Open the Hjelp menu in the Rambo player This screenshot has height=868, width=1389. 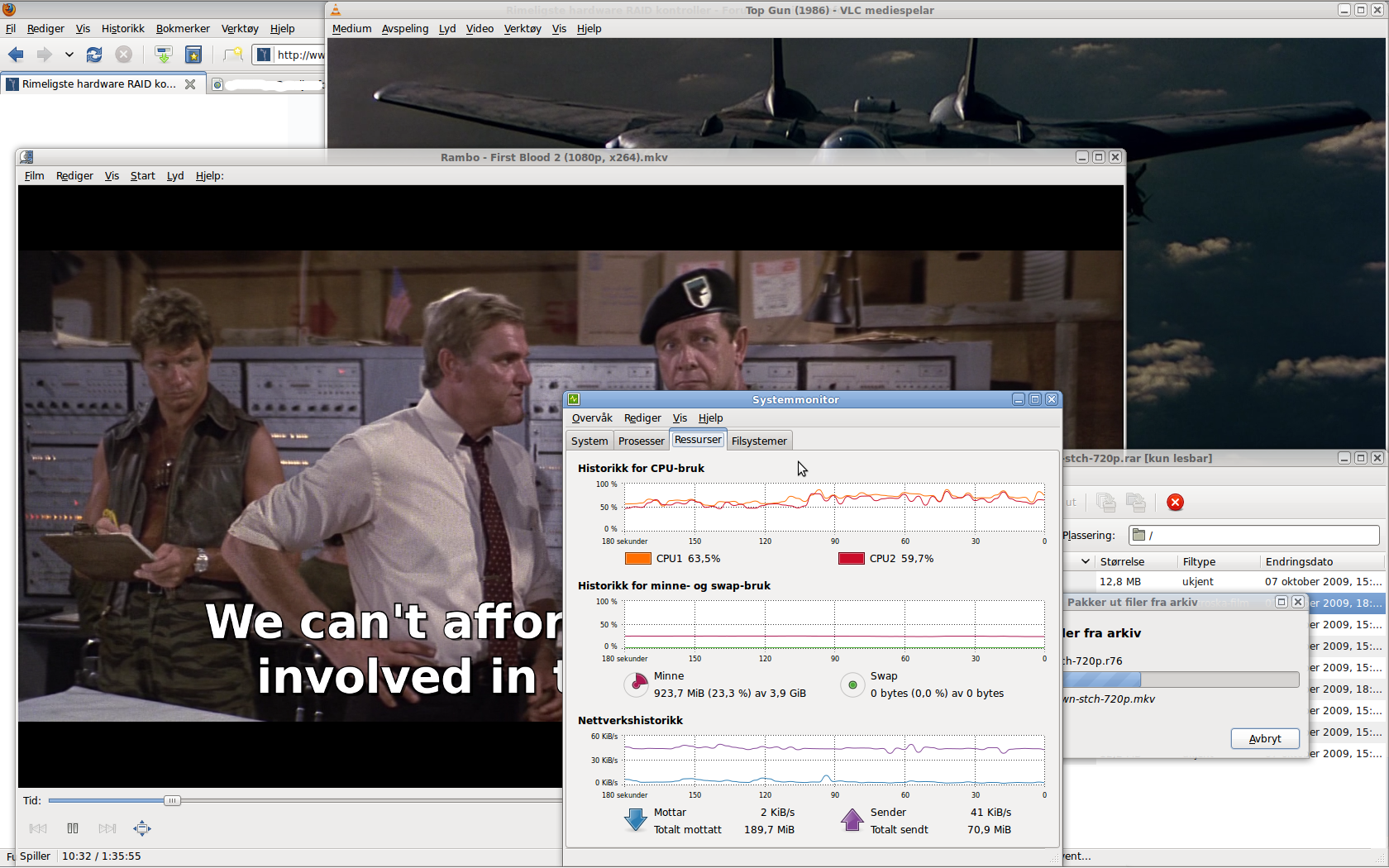[x=210, y=175]
